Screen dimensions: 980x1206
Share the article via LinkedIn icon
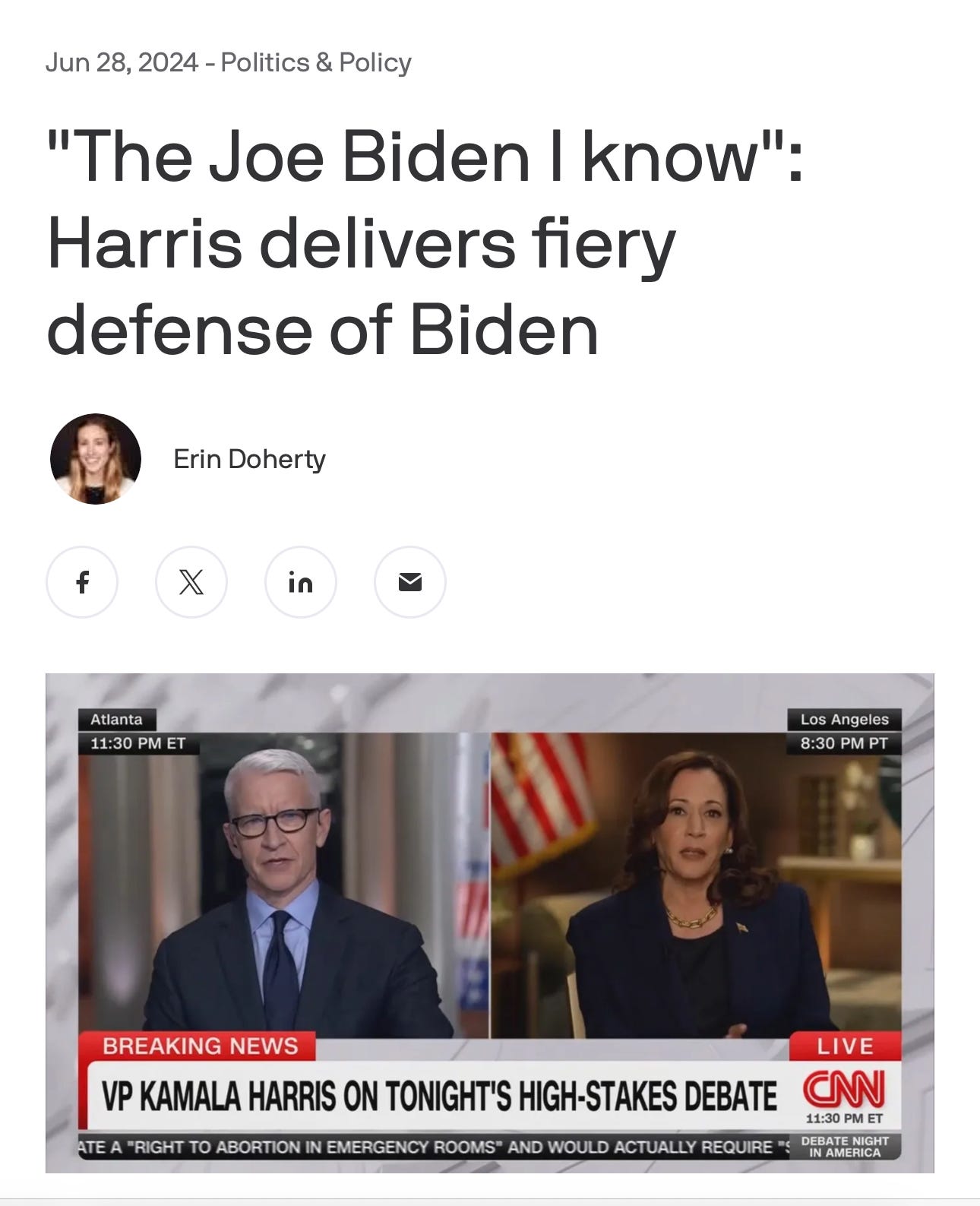(x=301, y=582)
